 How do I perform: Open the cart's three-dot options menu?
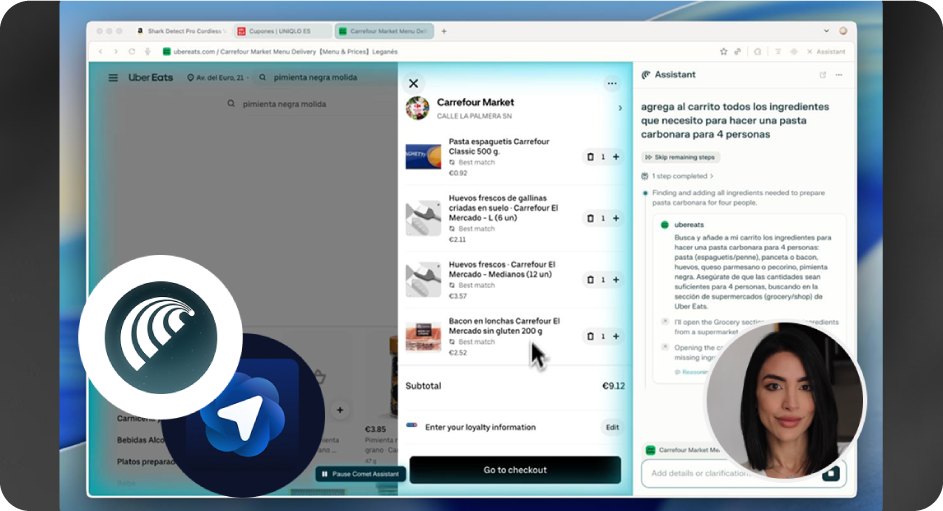[612, 83]
